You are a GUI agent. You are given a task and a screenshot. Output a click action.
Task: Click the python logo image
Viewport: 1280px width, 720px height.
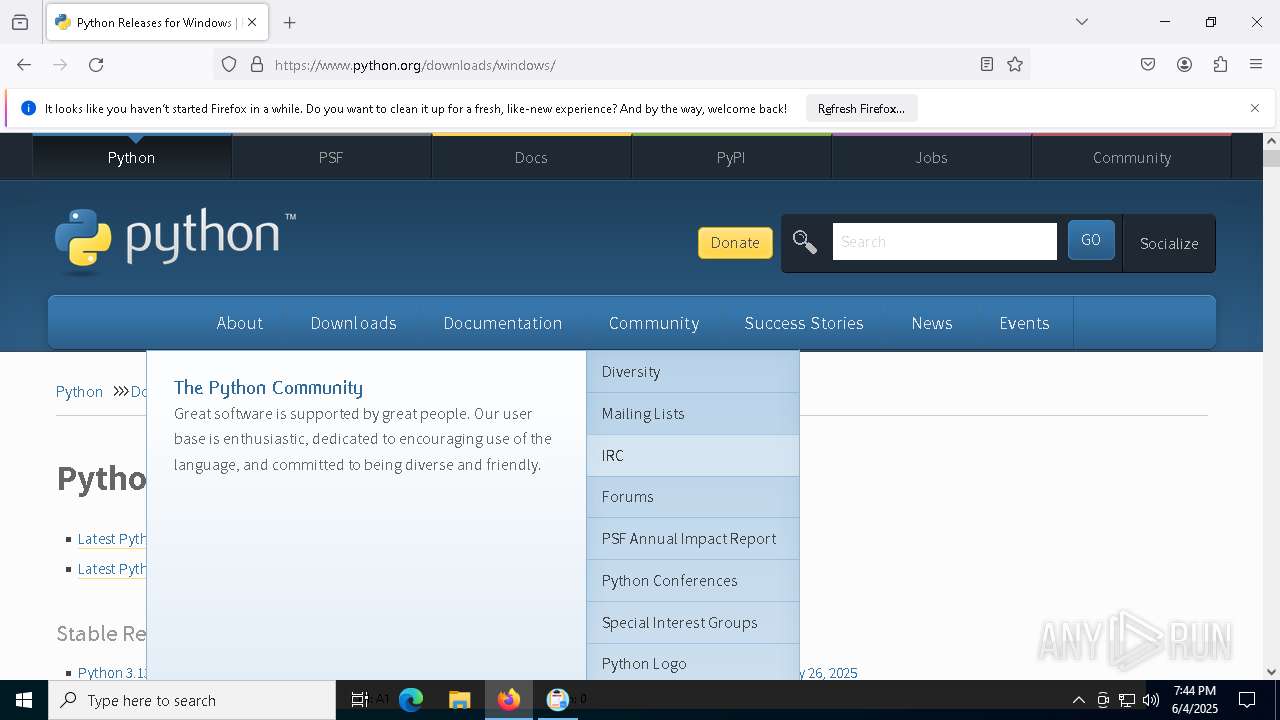tap(176, 241)
